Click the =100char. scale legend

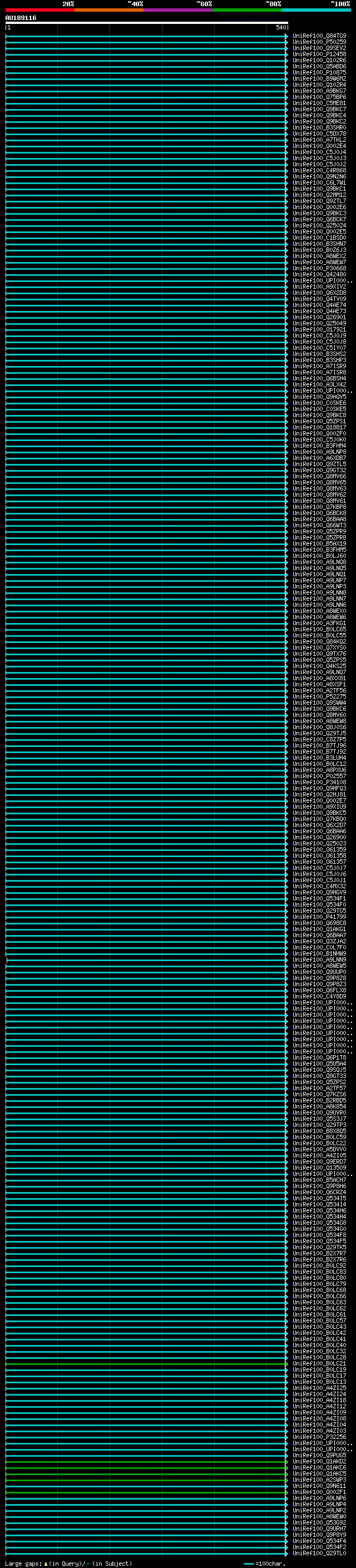[x=265, y=1563]
